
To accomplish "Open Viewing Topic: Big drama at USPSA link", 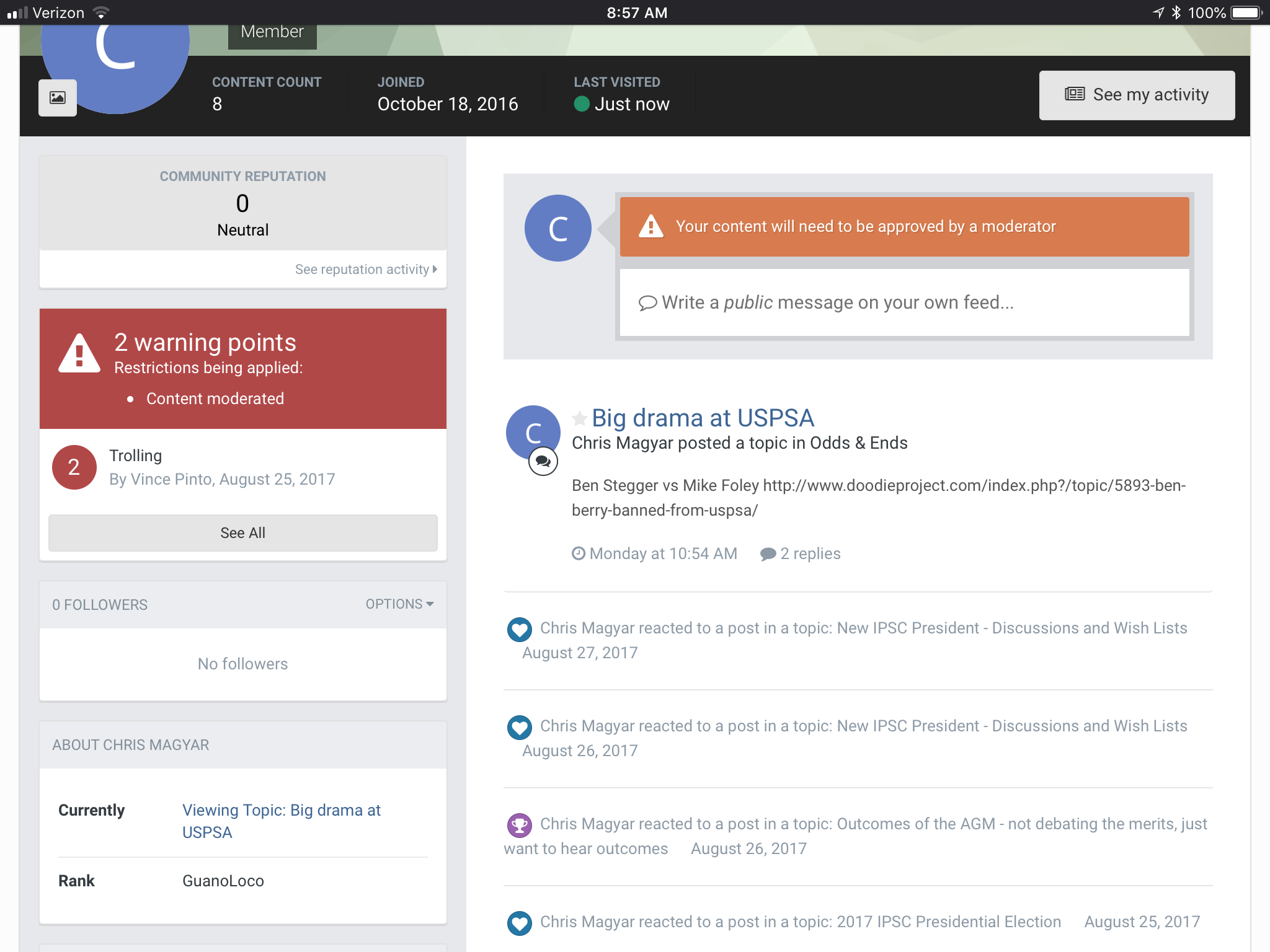I will click(x=282, y=821).
